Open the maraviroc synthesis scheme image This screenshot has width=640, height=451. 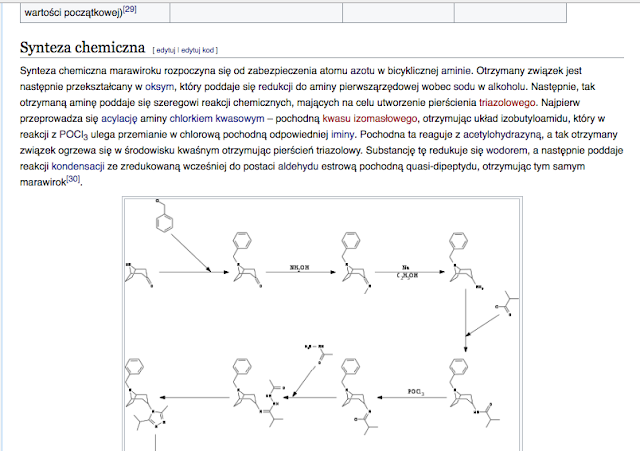pyautogui.click(x=322, y=324)
